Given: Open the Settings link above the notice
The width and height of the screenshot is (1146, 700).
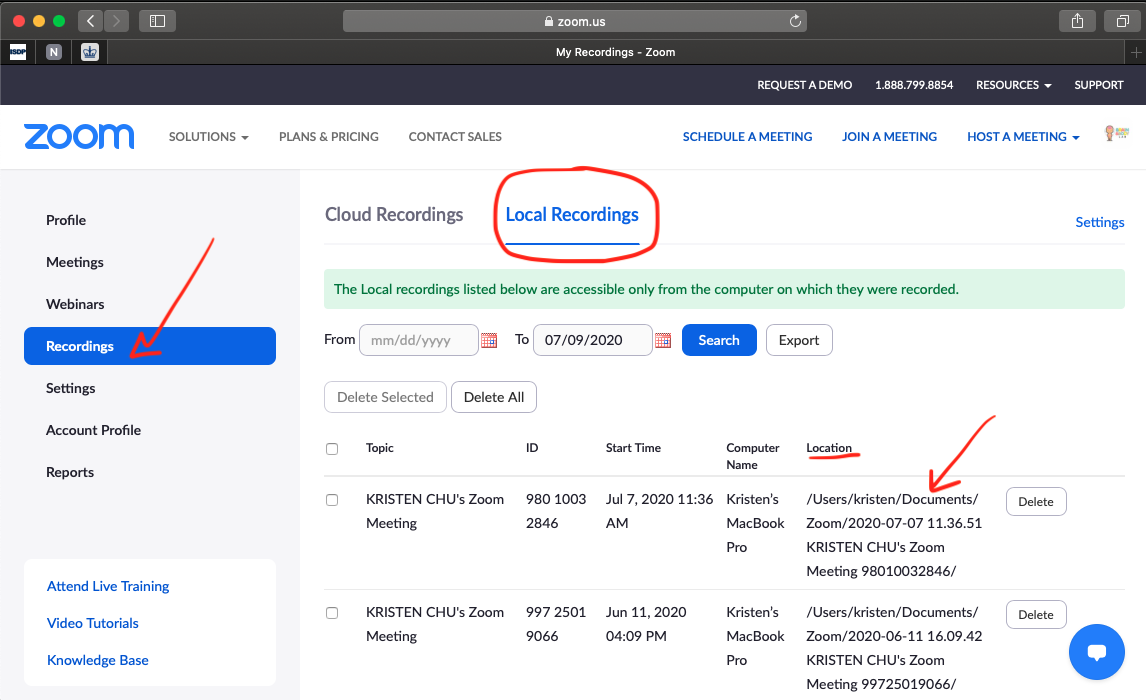Looking at the screenshot, I should [x=1099, y=222].
